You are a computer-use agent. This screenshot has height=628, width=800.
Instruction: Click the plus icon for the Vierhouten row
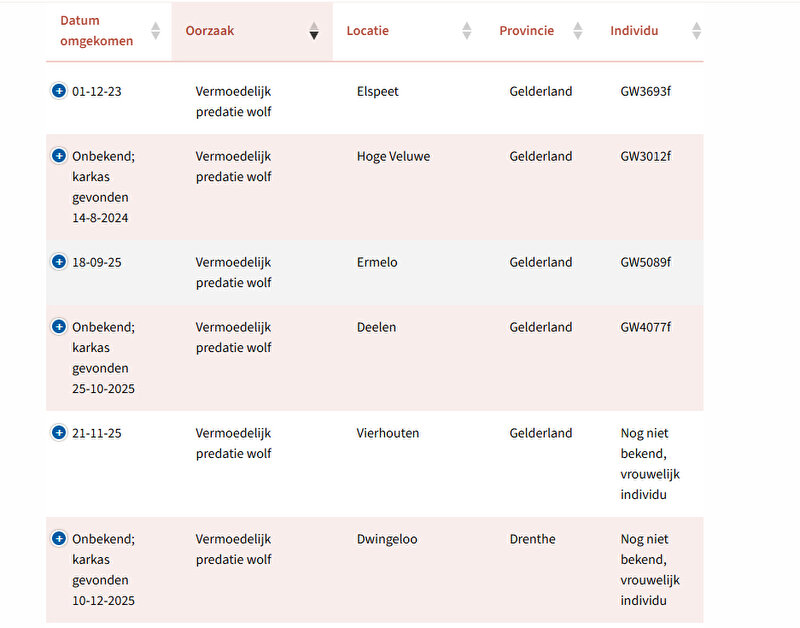[59, 433]
